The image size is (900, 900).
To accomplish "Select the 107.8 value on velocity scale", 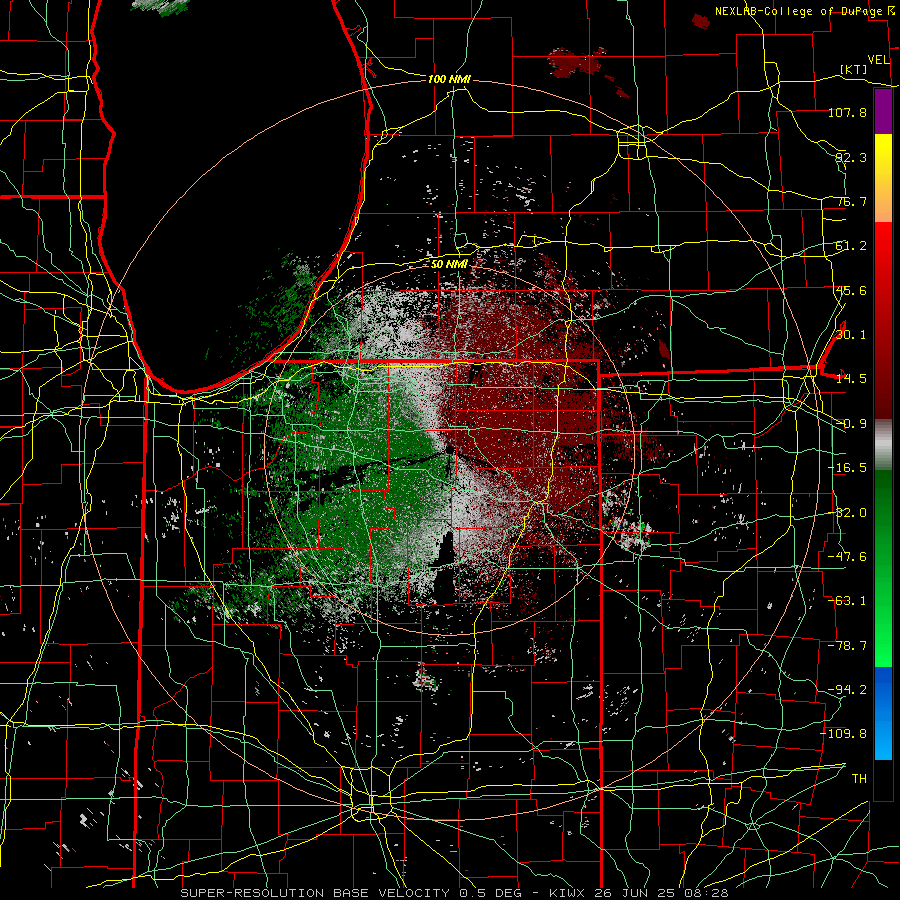I will pyautogui.click(x=847, y=112).
